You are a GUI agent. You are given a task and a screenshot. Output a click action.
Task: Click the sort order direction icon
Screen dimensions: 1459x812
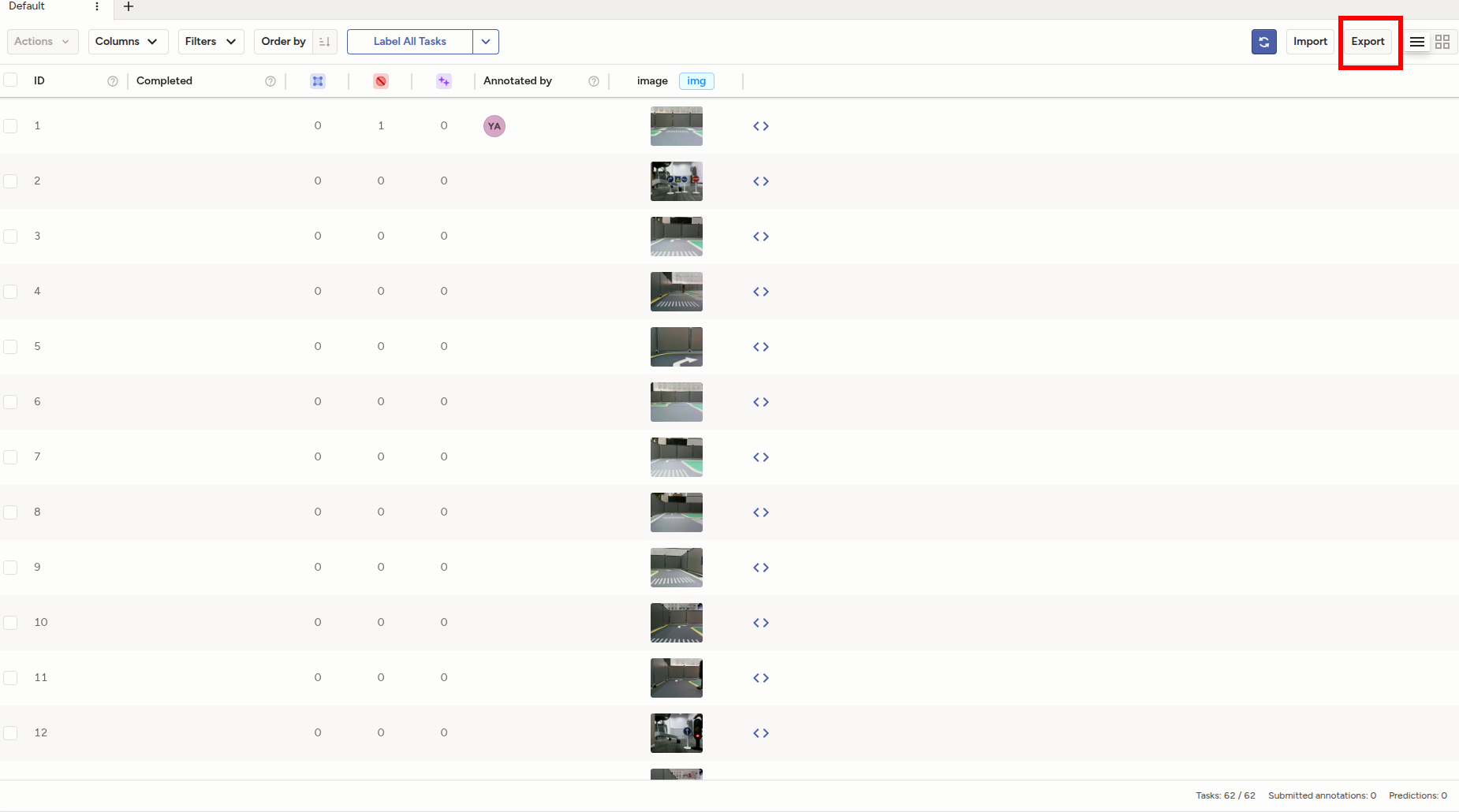(x=324, y=42)
